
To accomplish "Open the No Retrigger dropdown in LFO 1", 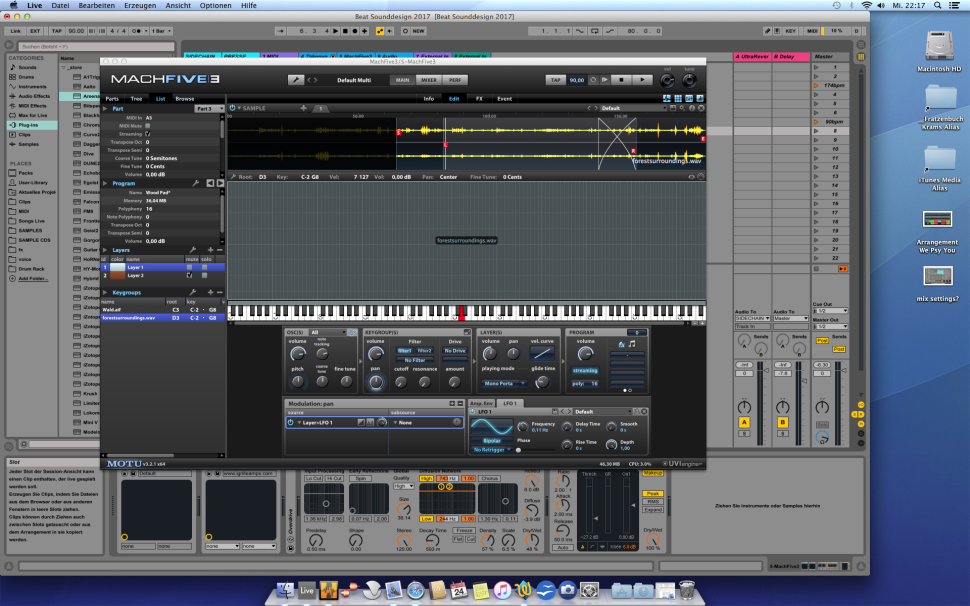I will (492, 450).
